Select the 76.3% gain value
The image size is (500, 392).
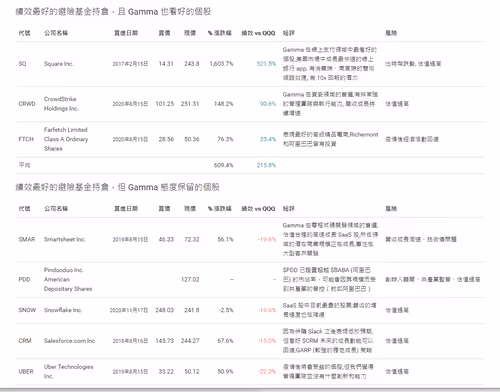[x=225, y=139]
